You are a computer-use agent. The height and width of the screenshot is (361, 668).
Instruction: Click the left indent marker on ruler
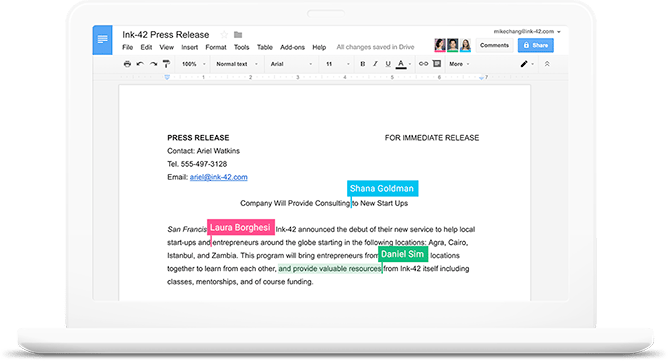pos(167,77)
